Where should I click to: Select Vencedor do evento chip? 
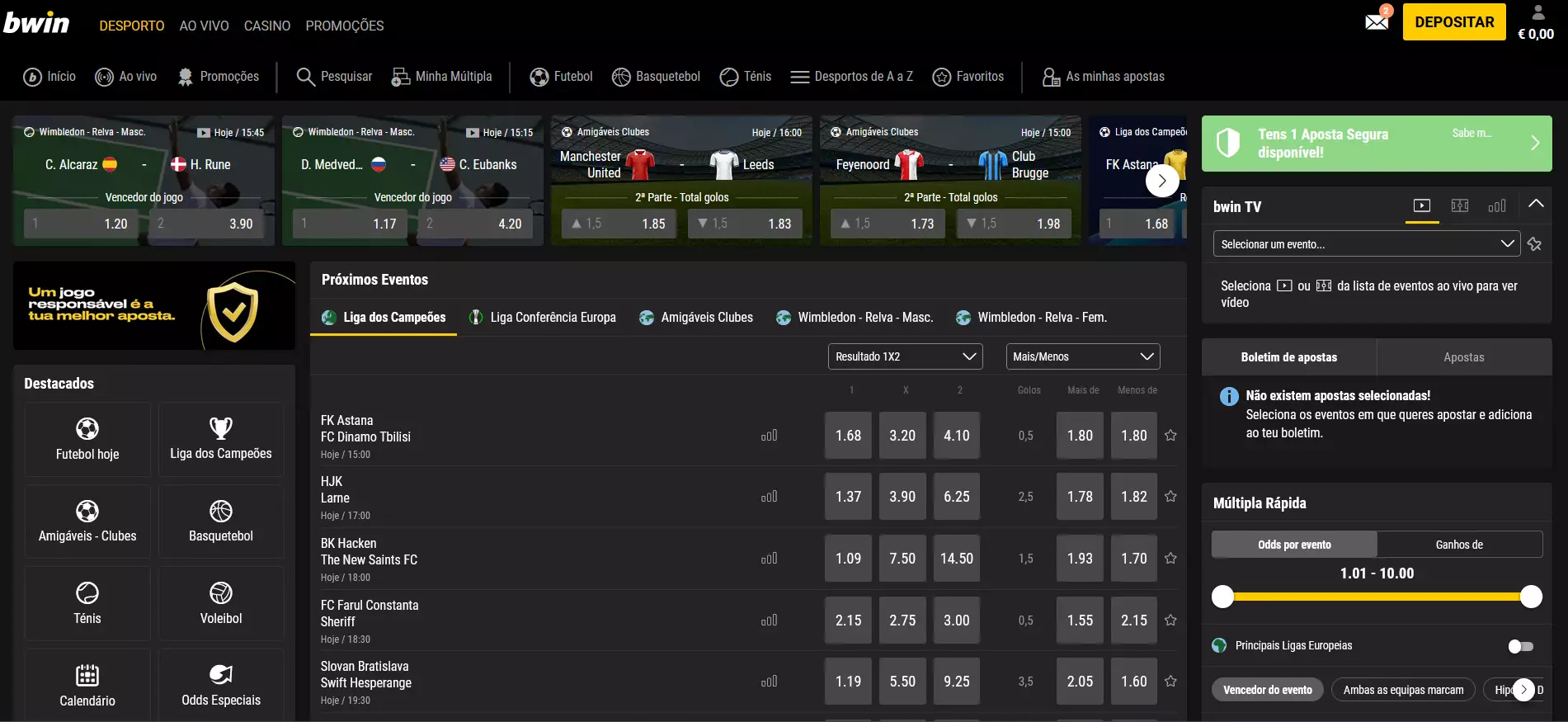(1268, 690)
